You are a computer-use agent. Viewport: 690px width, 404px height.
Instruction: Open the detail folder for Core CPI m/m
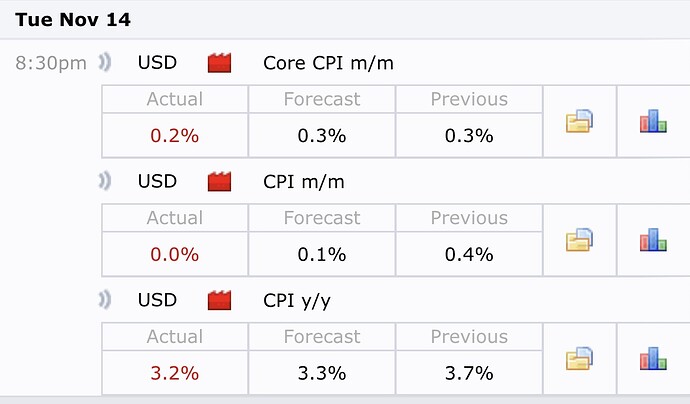[x=580, y=122]
